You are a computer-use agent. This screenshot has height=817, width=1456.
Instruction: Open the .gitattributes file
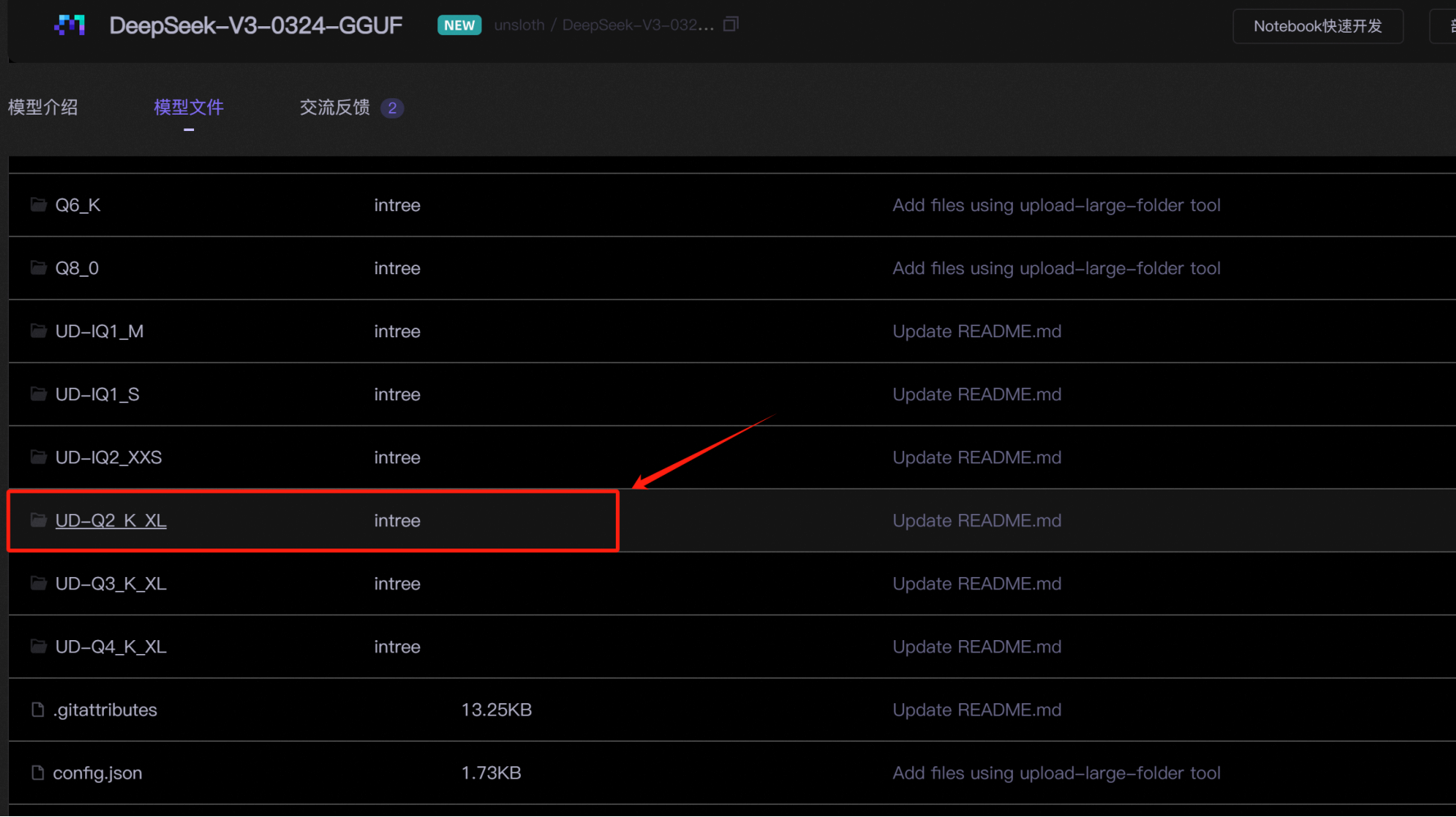click(105, 710)
